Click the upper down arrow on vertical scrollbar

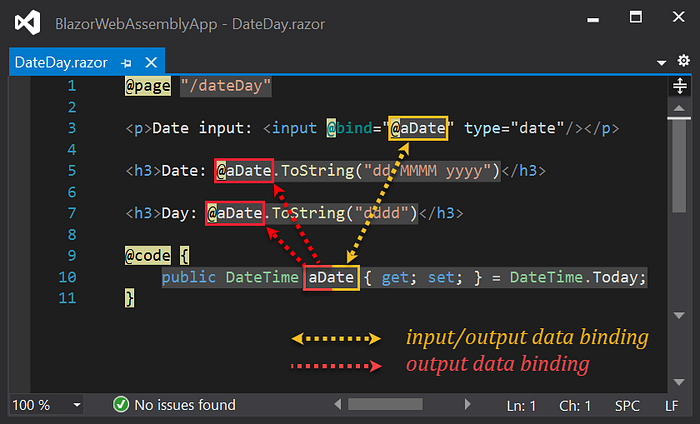point(679,316)
